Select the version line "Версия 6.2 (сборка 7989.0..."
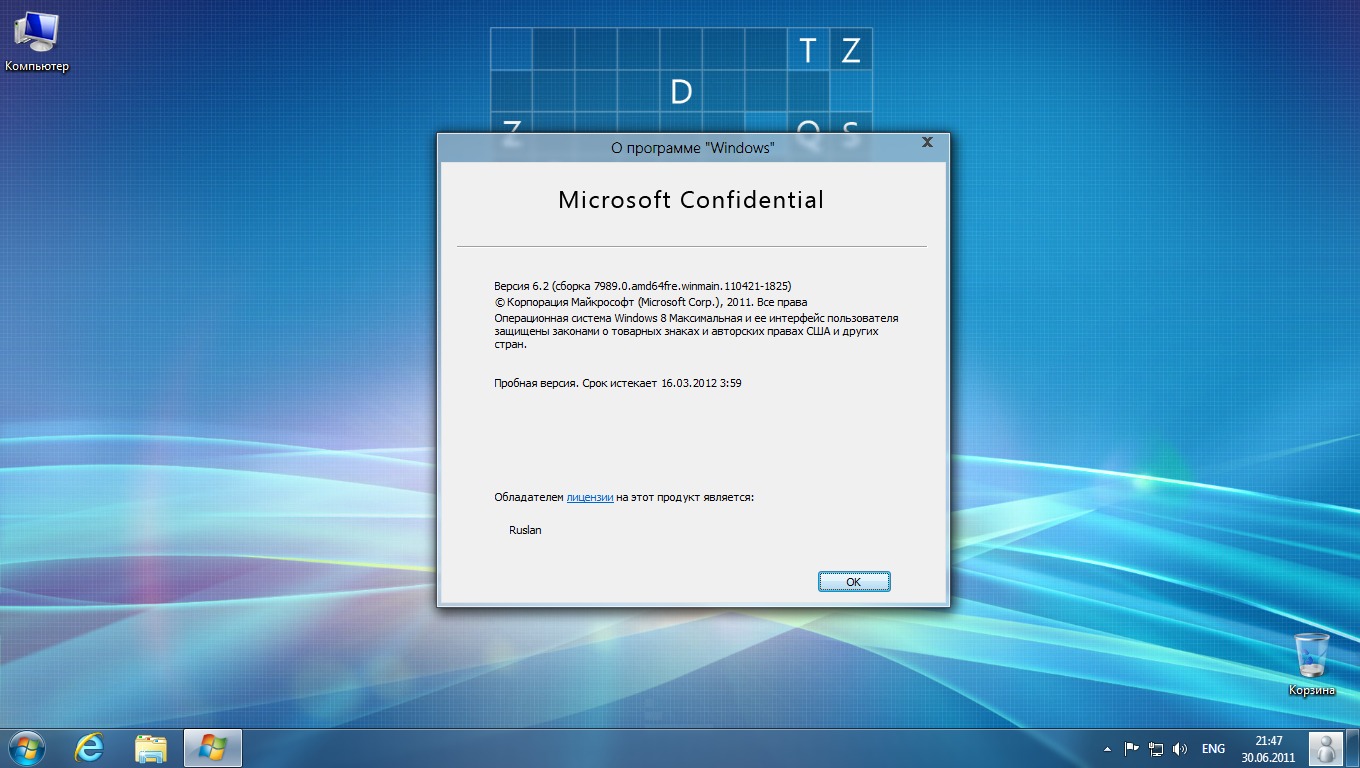Viewport: 1360px width, 768px height. (x=642, y=285)
